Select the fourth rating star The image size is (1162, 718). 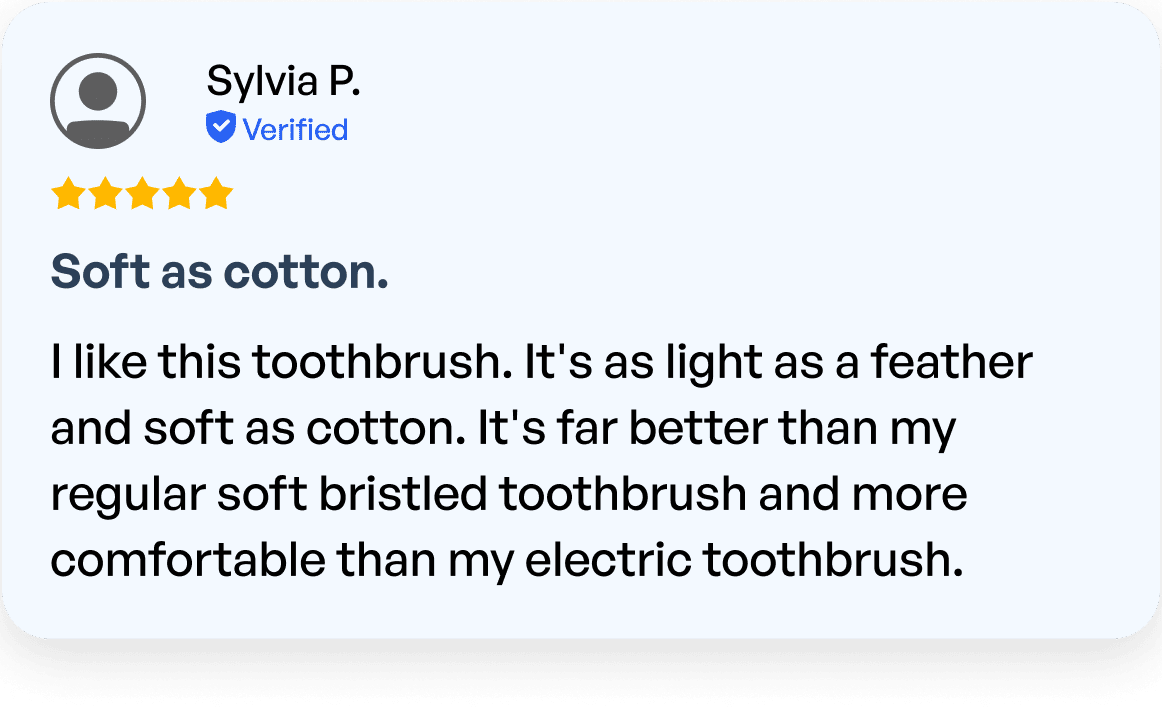[x=179, y=194]
